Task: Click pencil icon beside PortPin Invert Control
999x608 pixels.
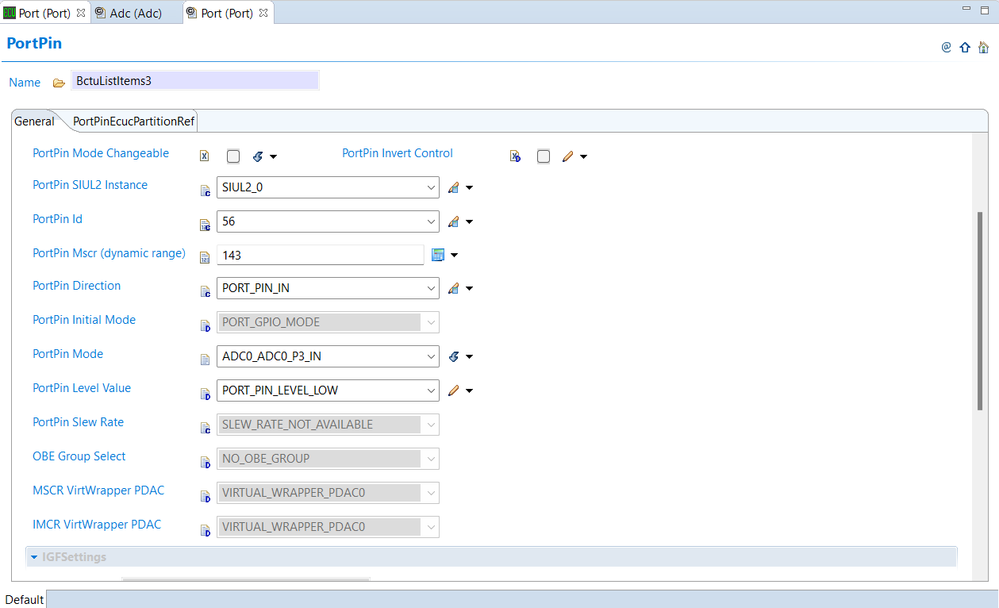Action: (568, 156)
